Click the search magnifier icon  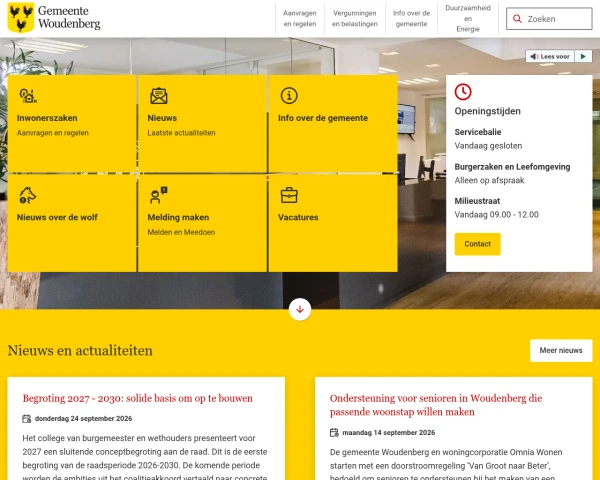coord(517,19)
